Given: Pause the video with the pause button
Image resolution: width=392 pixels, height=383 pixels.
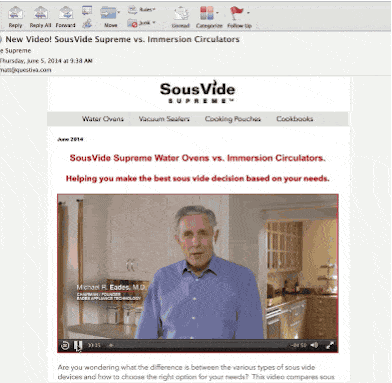Looking at the screenshot, I should (x=78, y=345).
